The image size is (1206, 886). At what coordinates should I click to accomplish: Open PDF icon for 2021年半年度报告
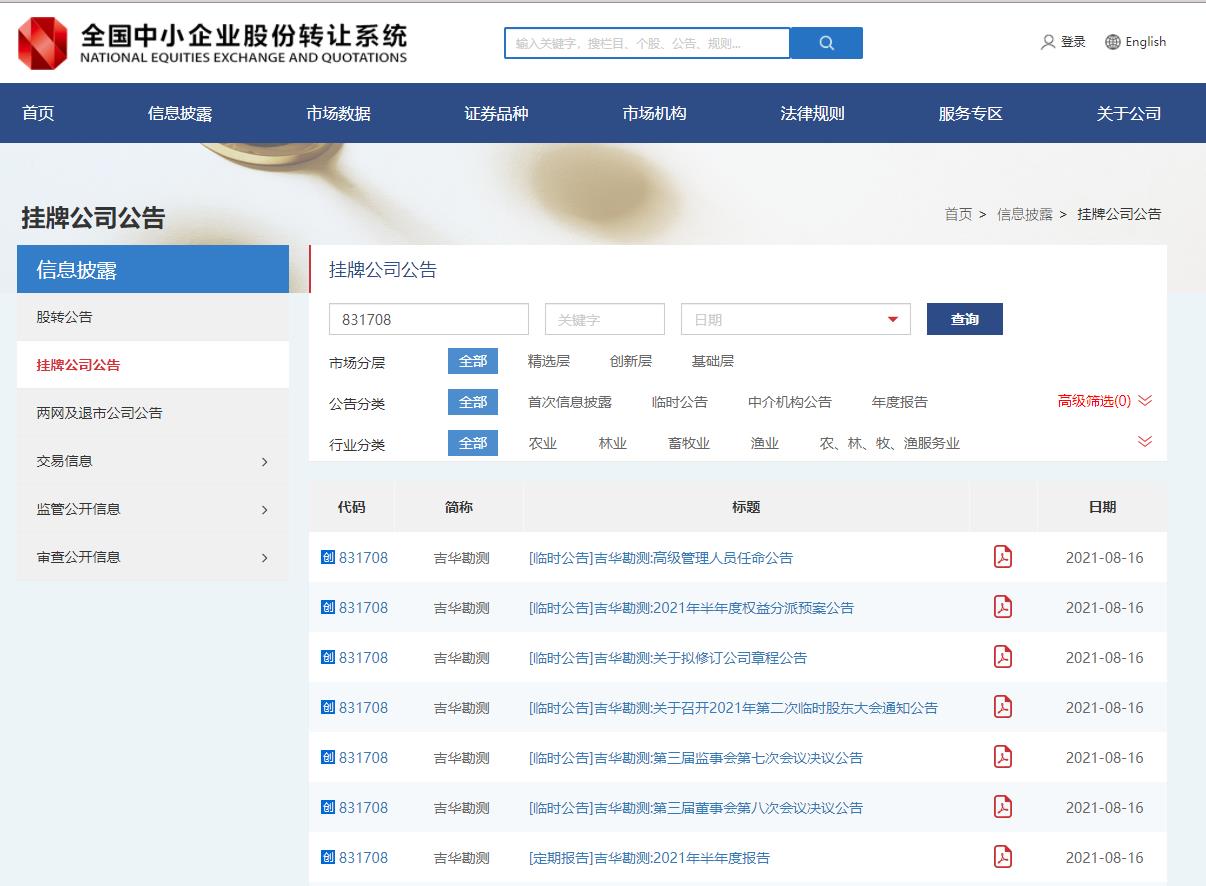[x=1002, y=857]
